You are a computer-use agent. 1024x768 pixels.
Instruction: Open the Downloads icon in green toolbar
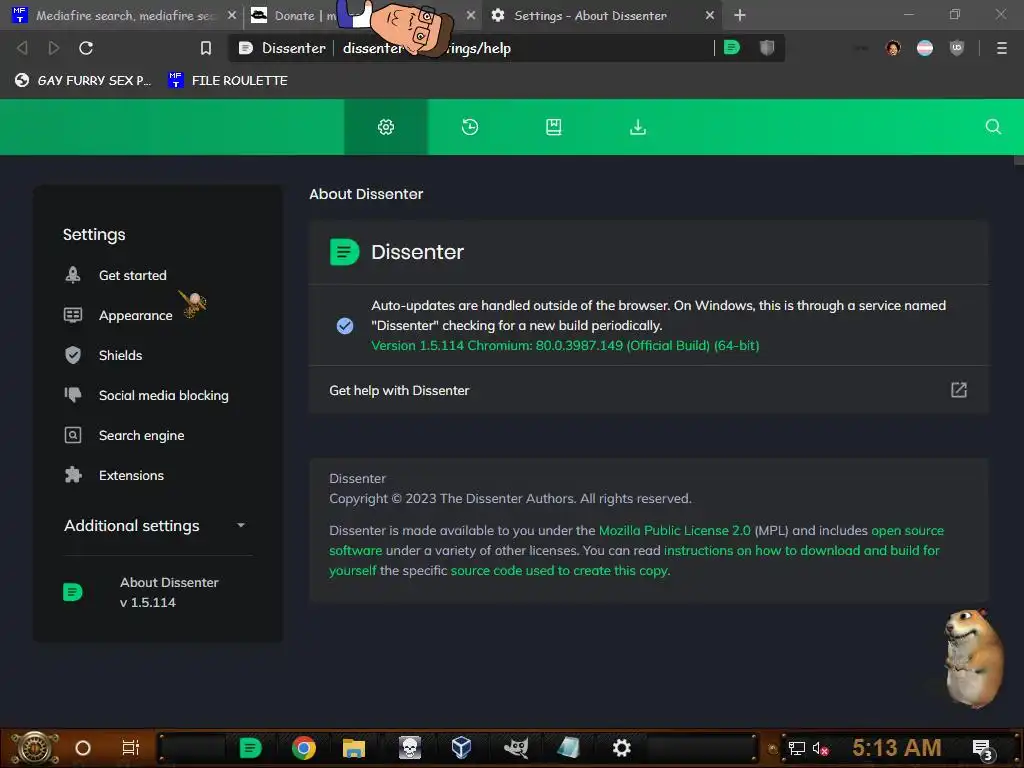638,127
